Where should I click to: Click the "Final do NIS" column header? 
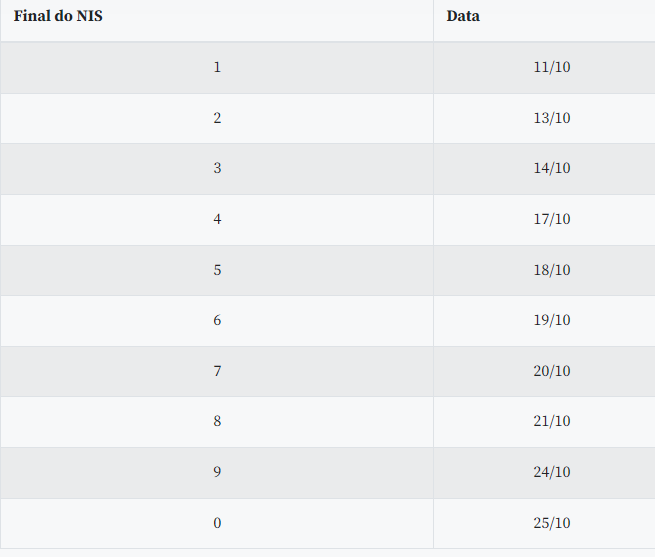[x=58, y=17]
